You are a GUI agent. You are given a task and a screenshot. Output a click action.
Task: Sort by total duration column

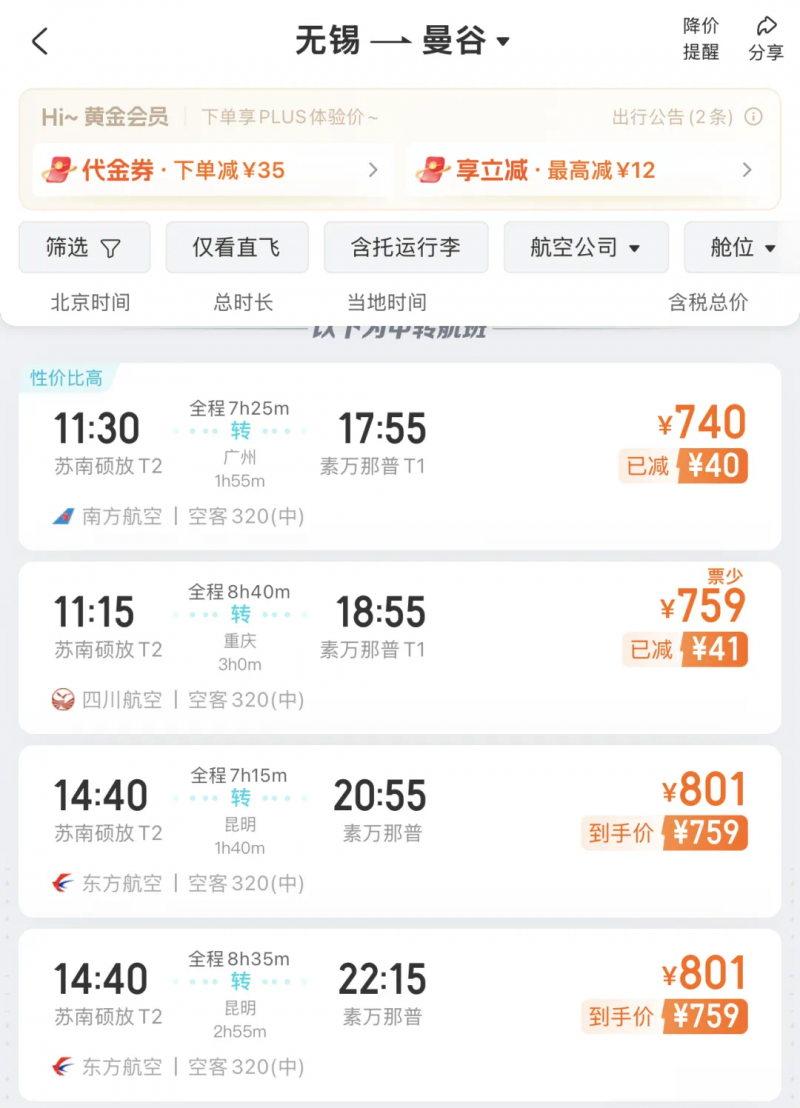[243, 302]
